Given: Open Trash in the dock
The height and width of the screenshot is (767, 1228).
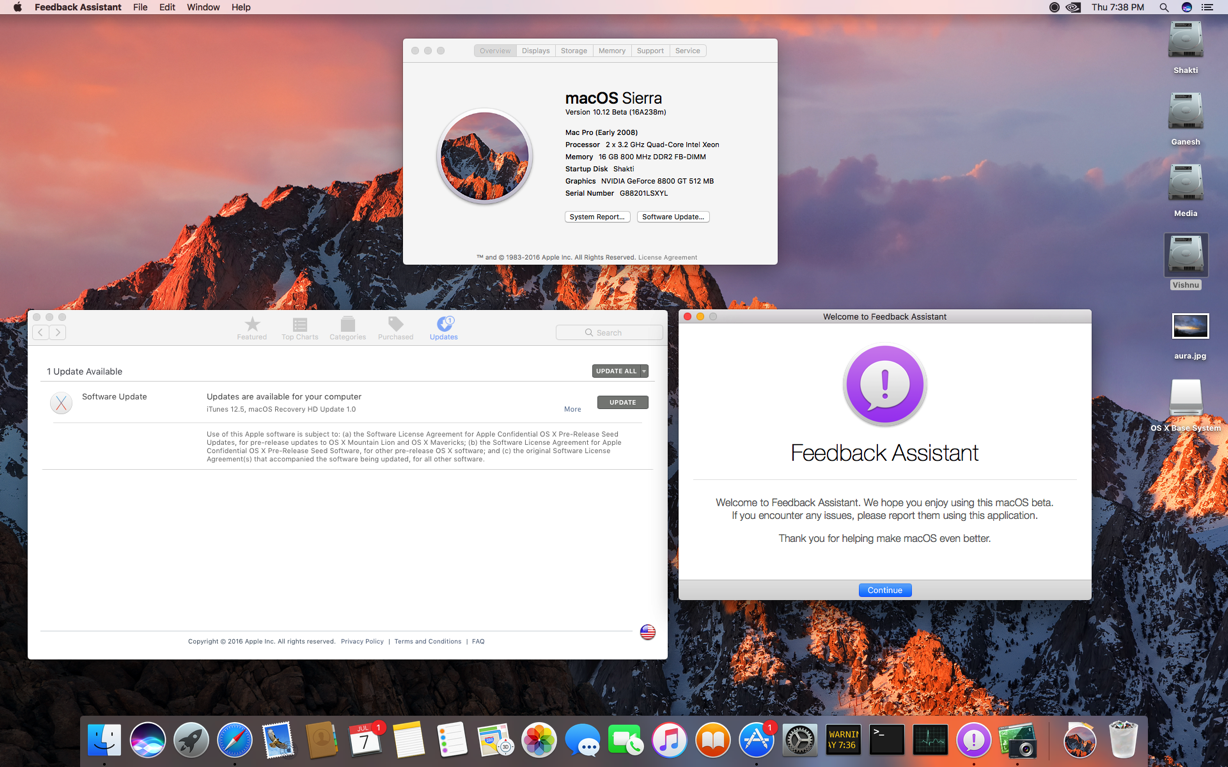Looking at the screenshot, I should (x=1124, y=740).
